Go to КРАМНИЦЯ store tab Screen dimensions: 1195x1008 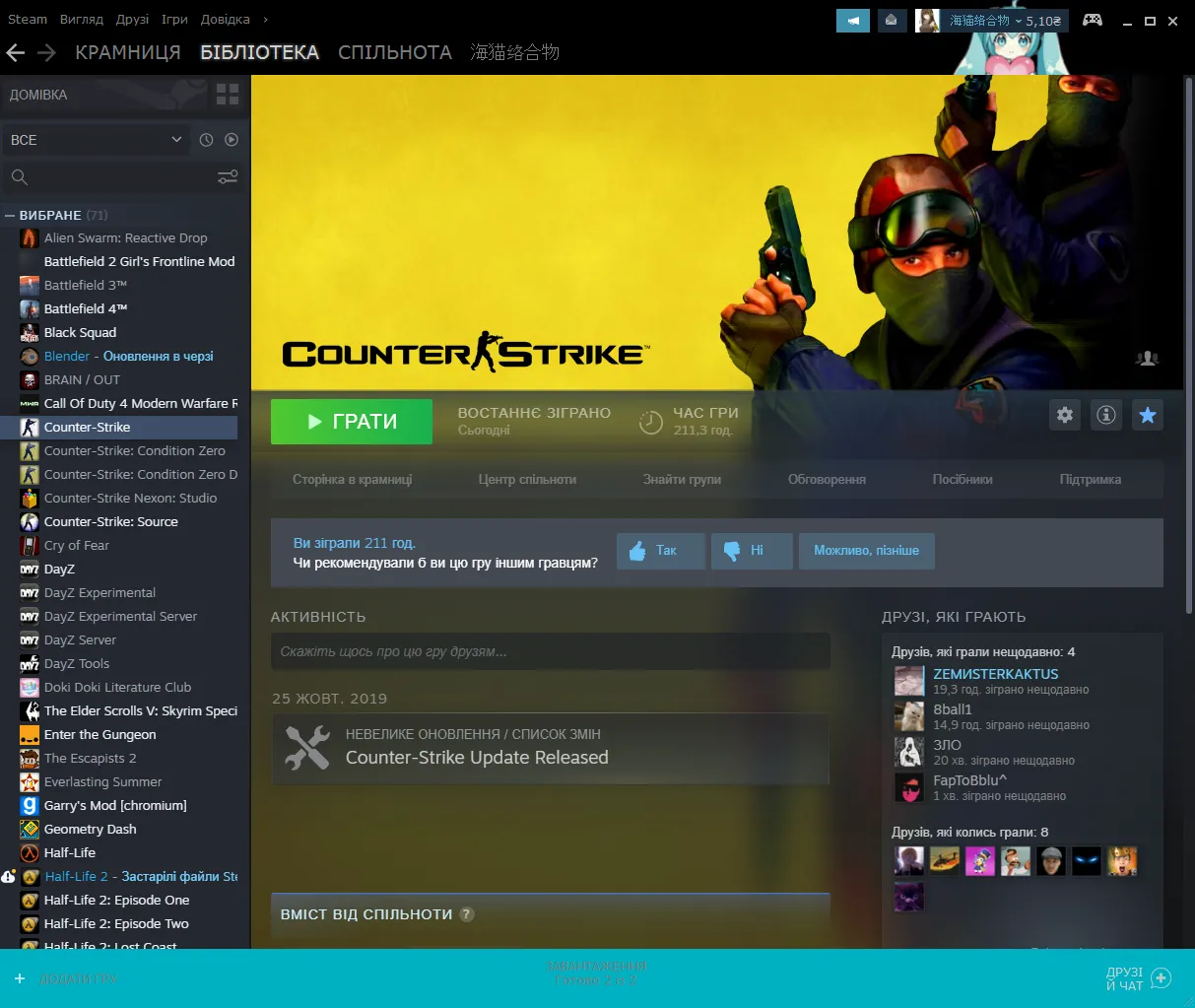128,53
